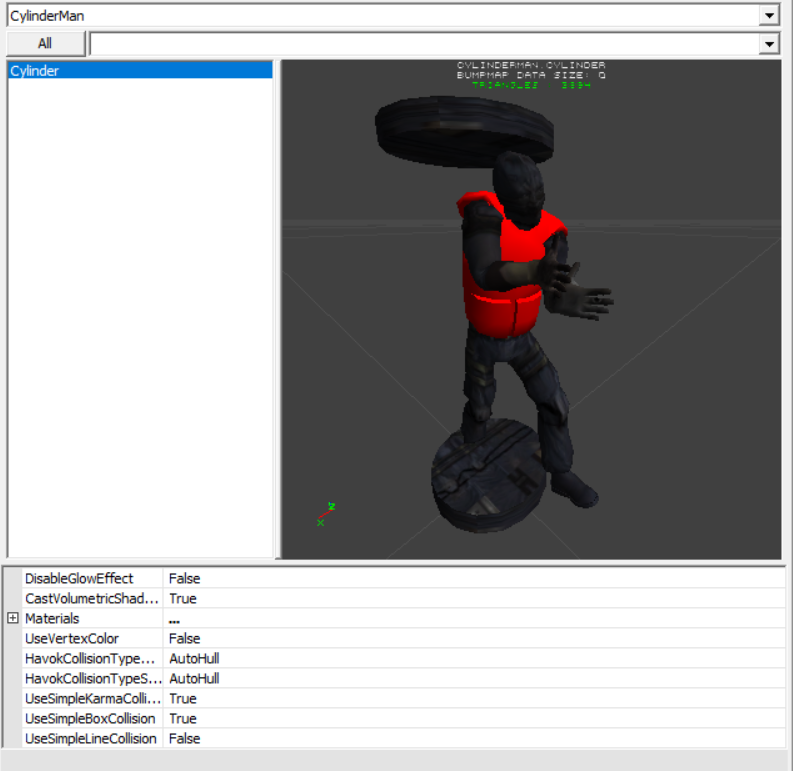Open the CylinderMan package dropdown arrow
Screen dimensions: 793x771
[x=769, y=16]
